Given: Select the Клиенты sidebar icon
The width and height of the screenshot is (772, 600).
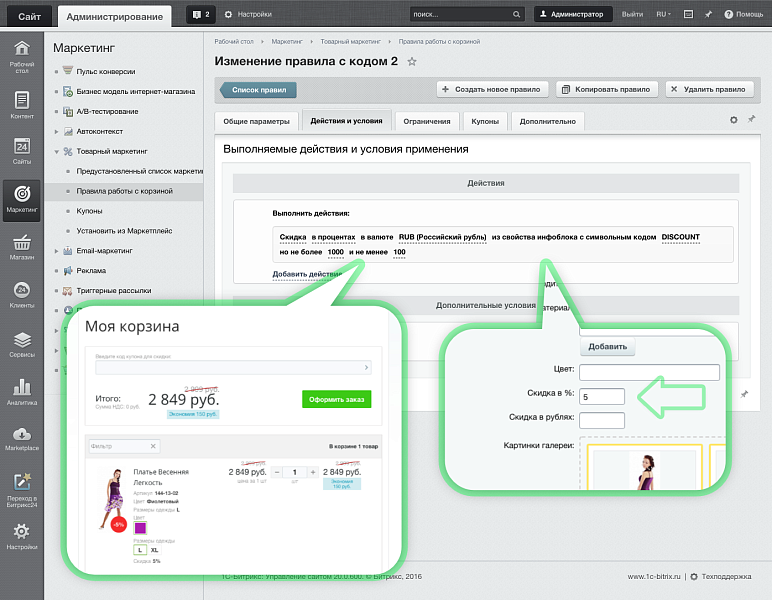Looking at the screenshot, I should click(21, 294).
